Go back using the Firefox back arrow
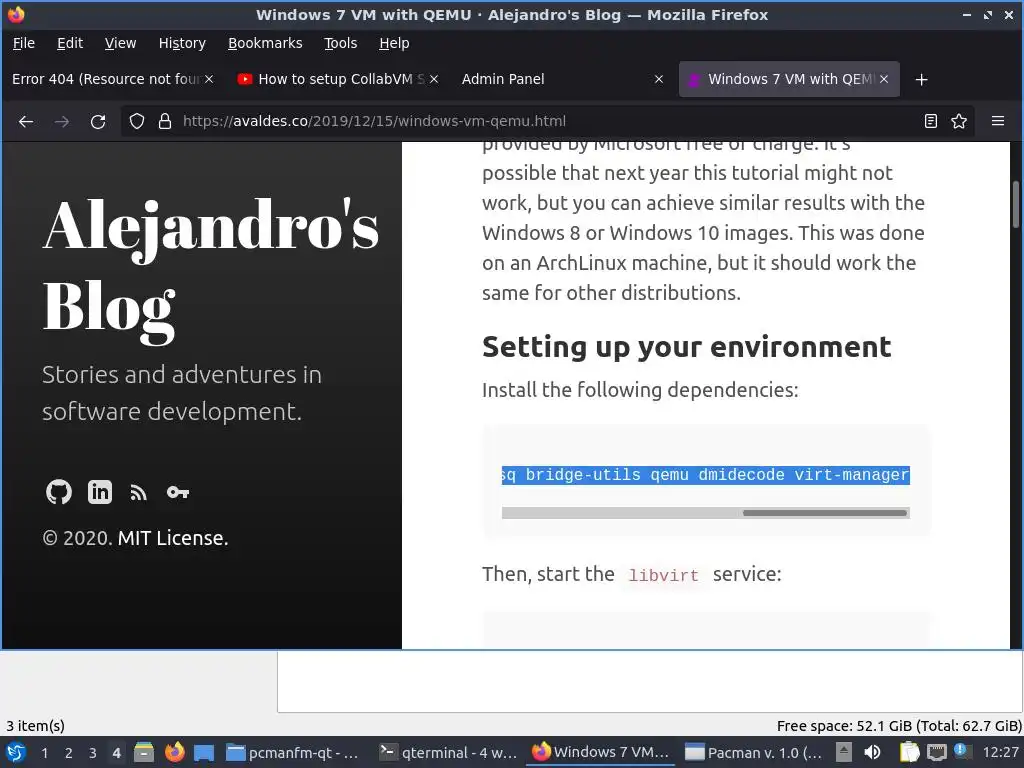This screenshot has width=1024, height=768. click(x=26, y=121)
